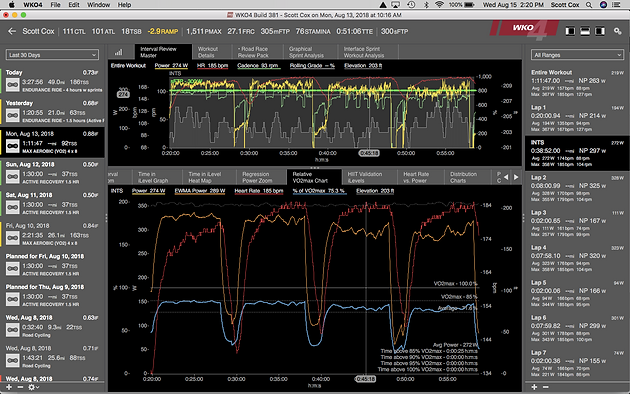This screenshot has height=394, width=630.
Task: Open the HIIT Validation iLevels tab
Action: pos(365,177)
